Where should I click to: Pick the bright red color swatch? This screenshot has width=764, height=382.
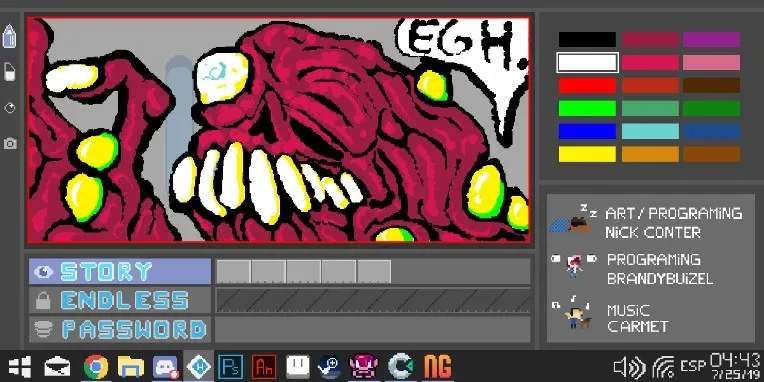coord(587,85)
